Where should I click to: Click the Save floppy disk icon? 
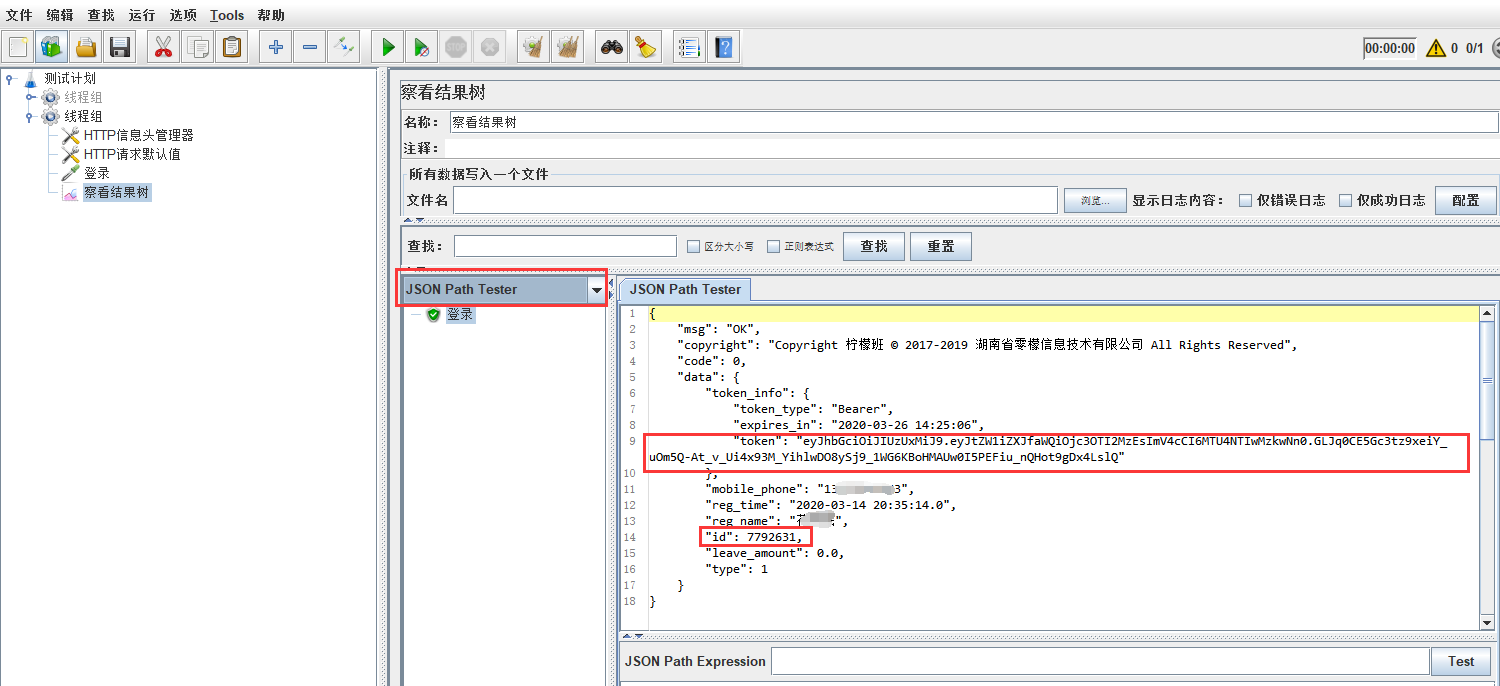click(120, 47)
